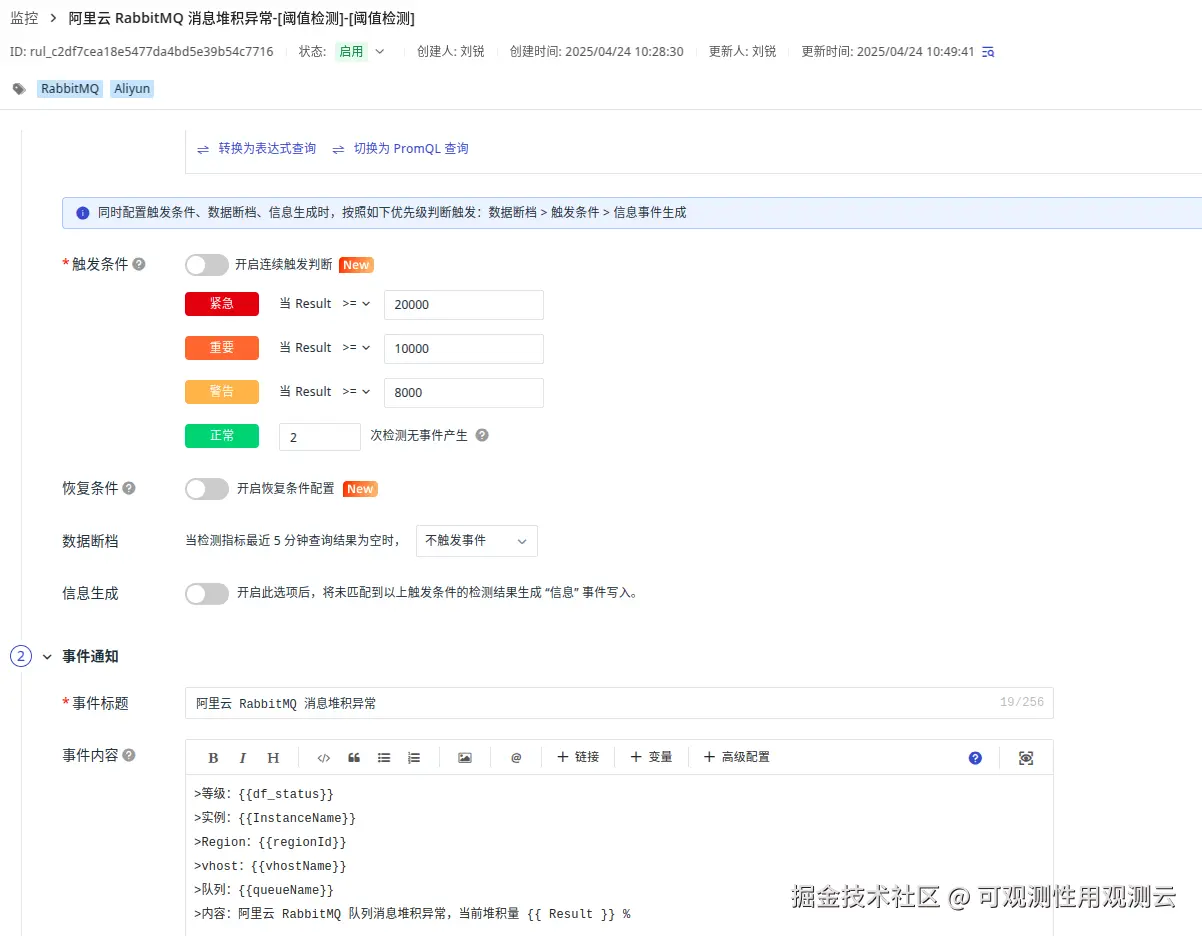Insert a numbered list
Image resolution: width=1202 pixels, height=936 pixels.
414,758
